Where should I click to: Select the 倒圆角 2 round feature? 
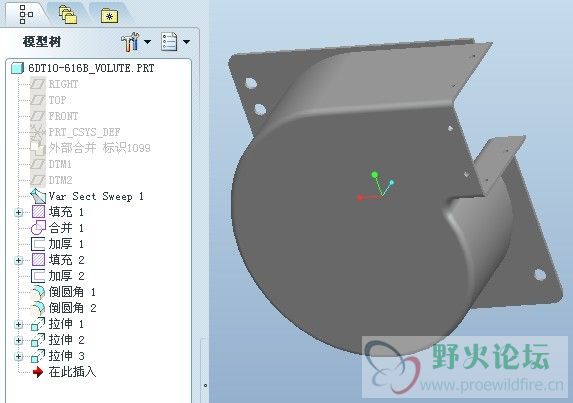pyautogui.click(x=64, y=308)
